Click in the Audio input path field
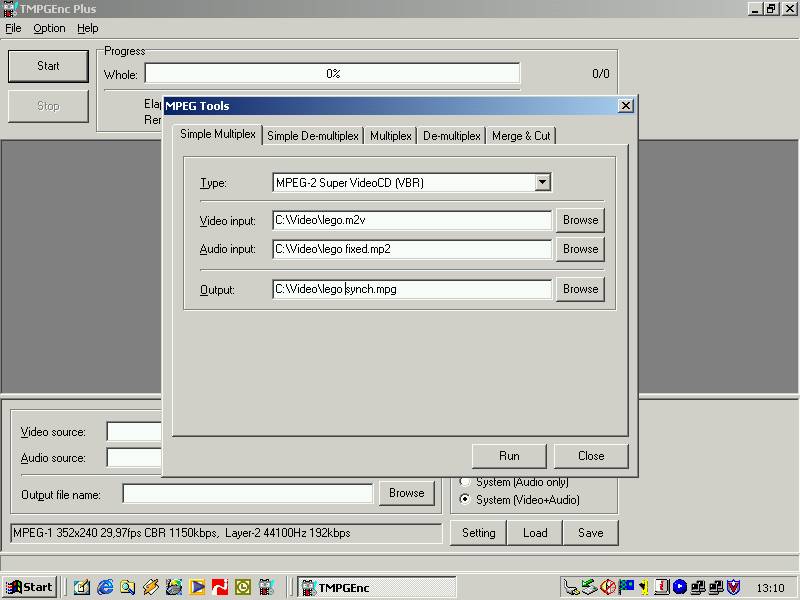Viewport: 800px width, 600px height. coord(412,249)
